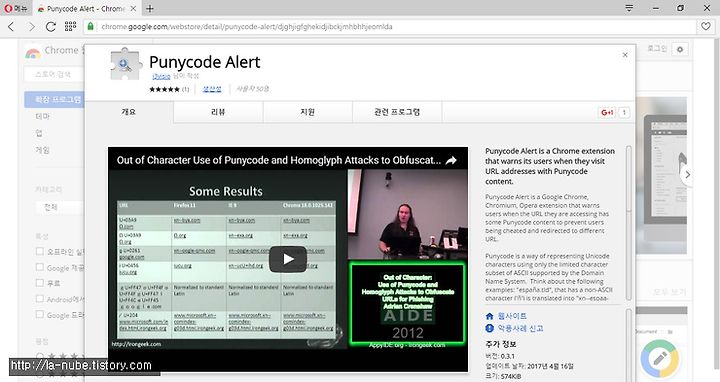This screenshot has width=720, height=382.
Task: Switch to the 지원 tab
Action: (x=307, y=112)
